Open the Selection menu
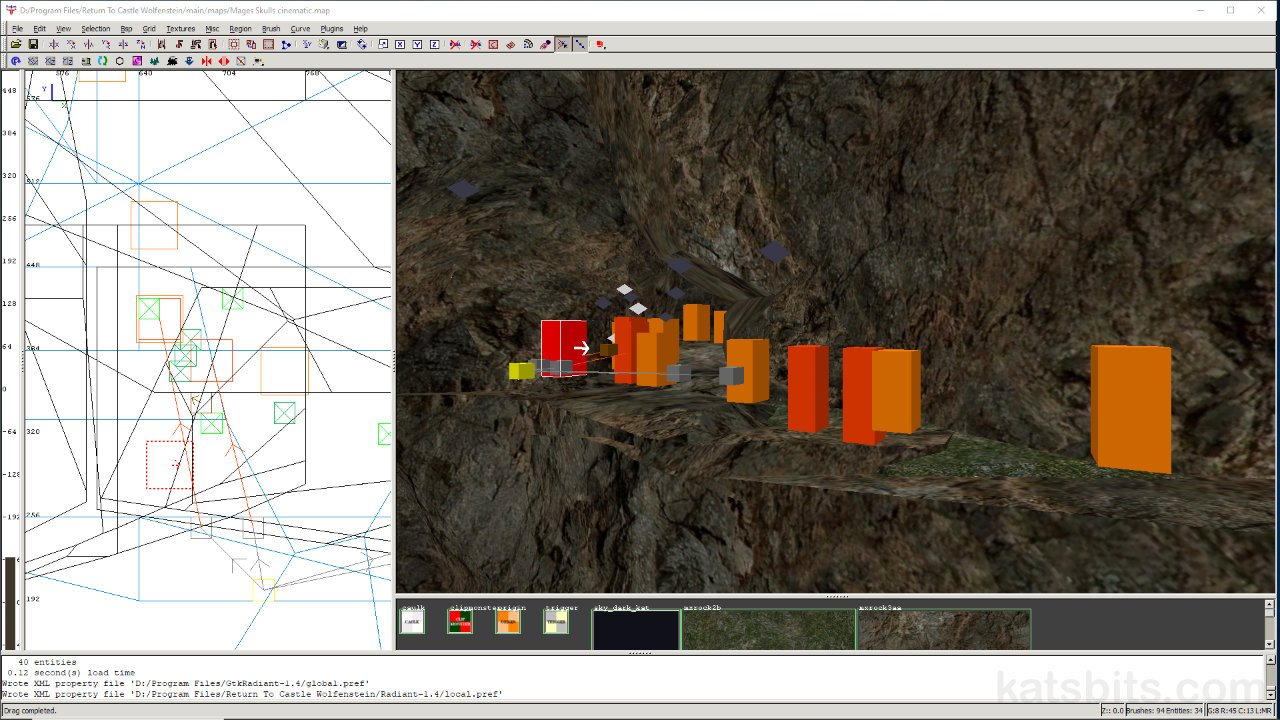 click(x=96, y=29)
